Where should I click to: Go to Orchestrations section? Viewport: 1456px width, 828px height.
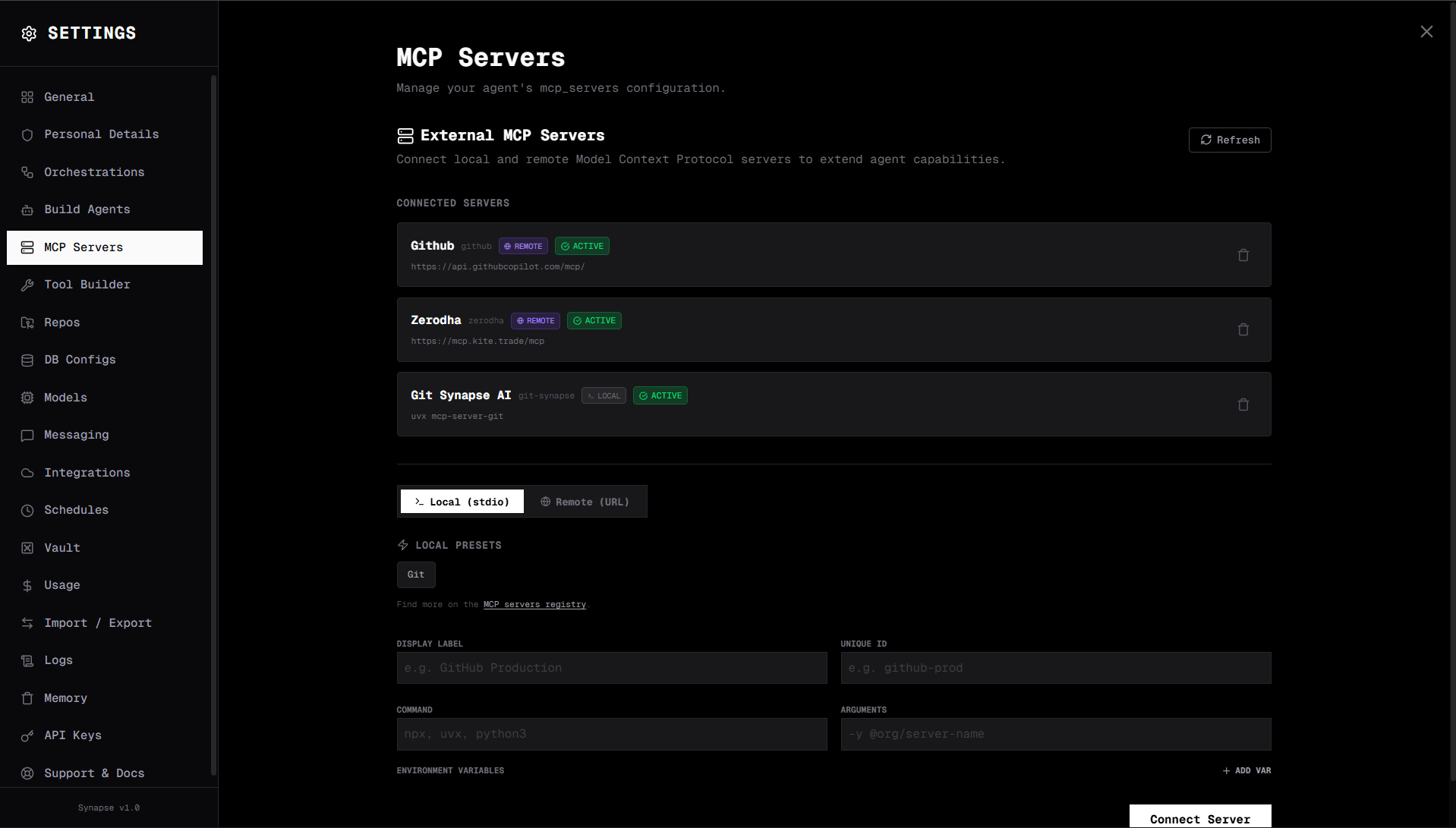105,172
